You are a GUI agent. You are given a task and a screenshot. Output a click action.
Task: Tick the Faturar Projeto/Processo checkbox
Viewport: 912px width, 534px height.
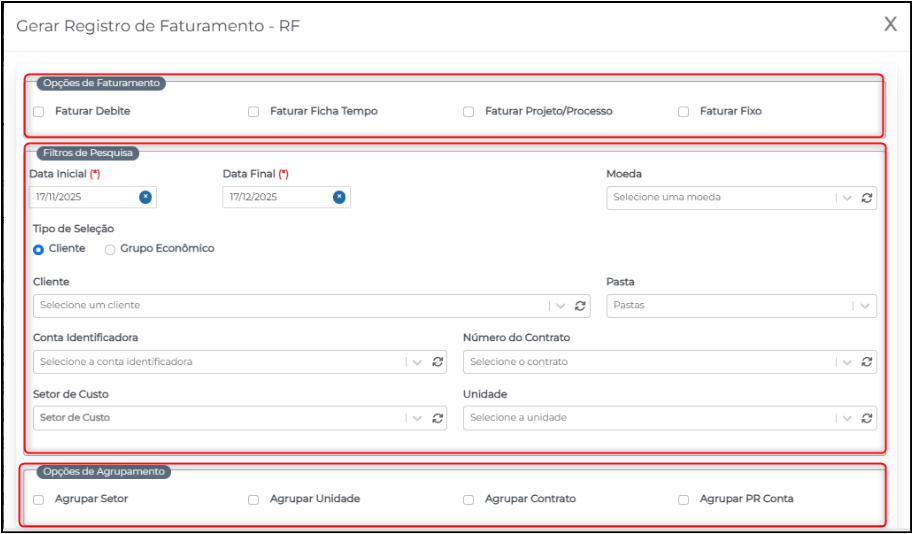click(468, 112)
